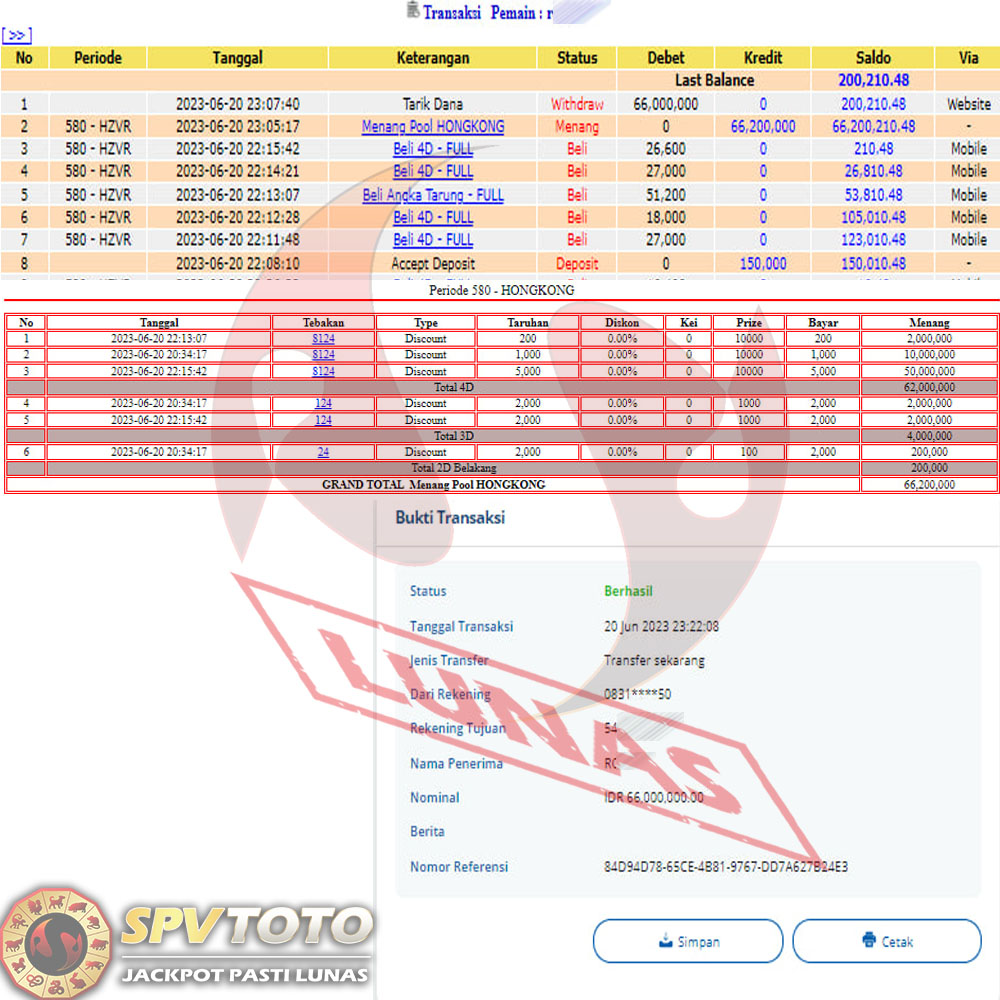Click the SPVTOTO zodiac wheel logo
The image size is (1000, 1000).
57,941
